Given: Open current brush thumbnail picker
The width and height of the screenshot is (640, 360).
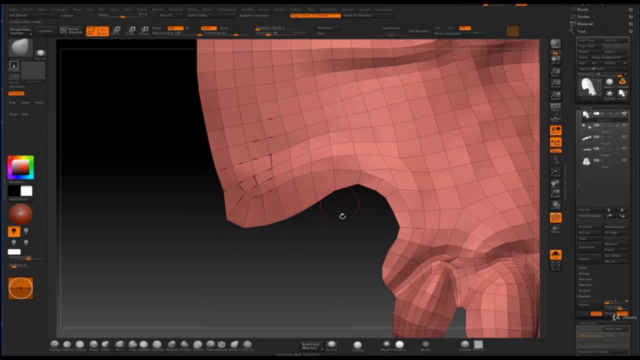Looking at the screenshot, I should point(20,48).
